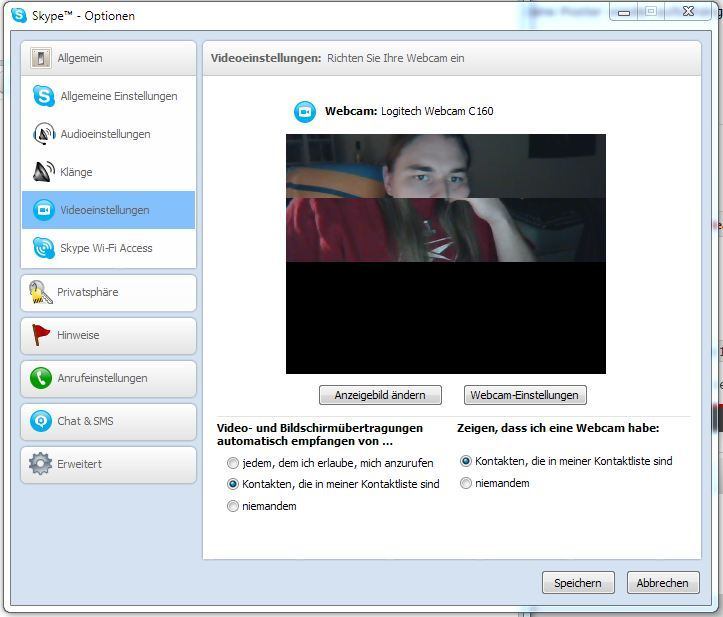
Task: Click the Skype logo beside Allgemeine Einstellungen
Action: click(x=44, y=96)
